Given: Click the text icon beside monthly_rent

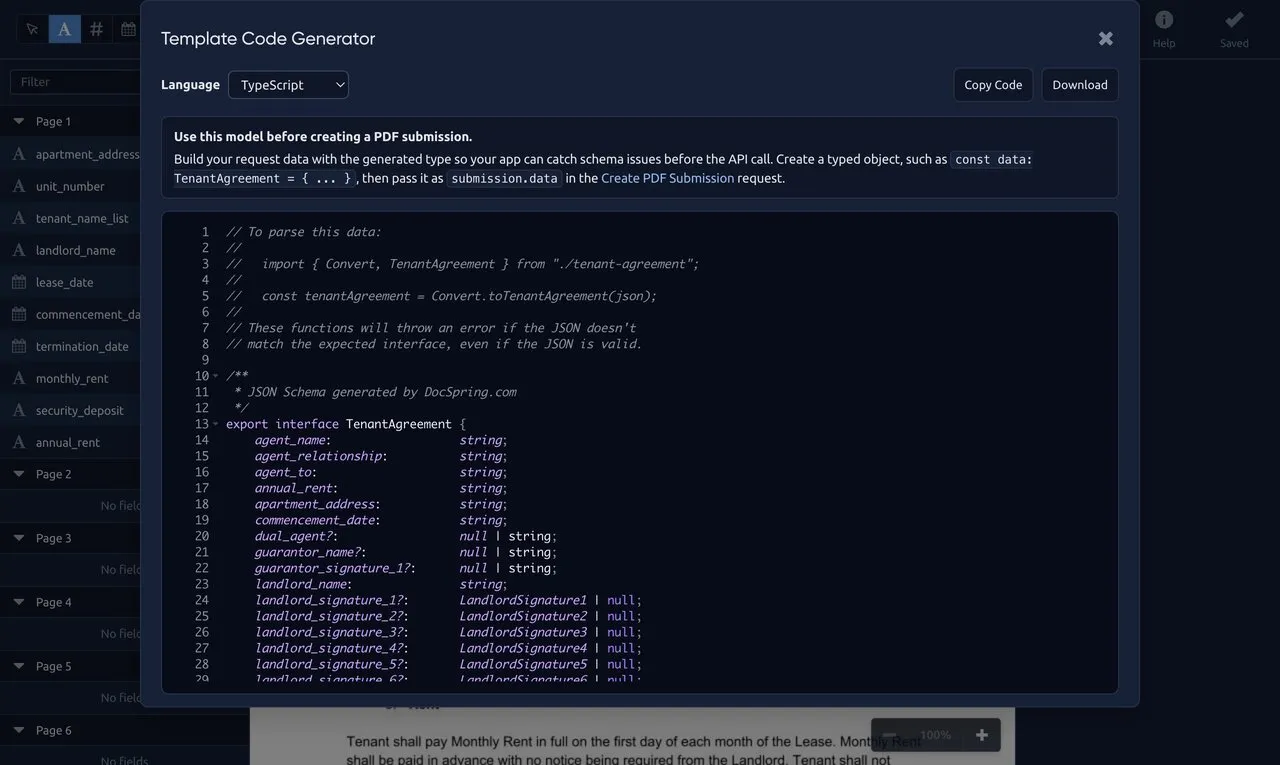Looking at the screenshot, I should point(19,378).
